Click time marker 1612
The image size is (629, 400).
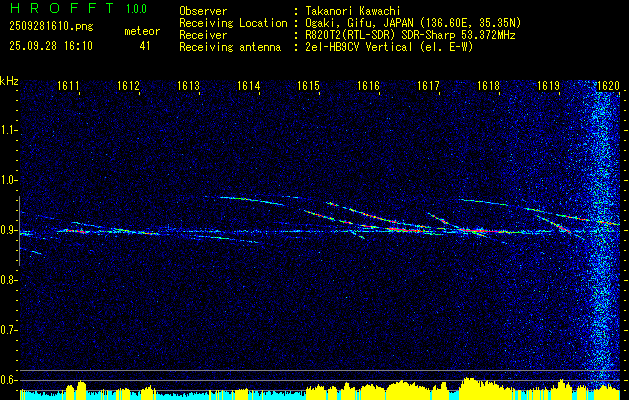tap(128, 85)
